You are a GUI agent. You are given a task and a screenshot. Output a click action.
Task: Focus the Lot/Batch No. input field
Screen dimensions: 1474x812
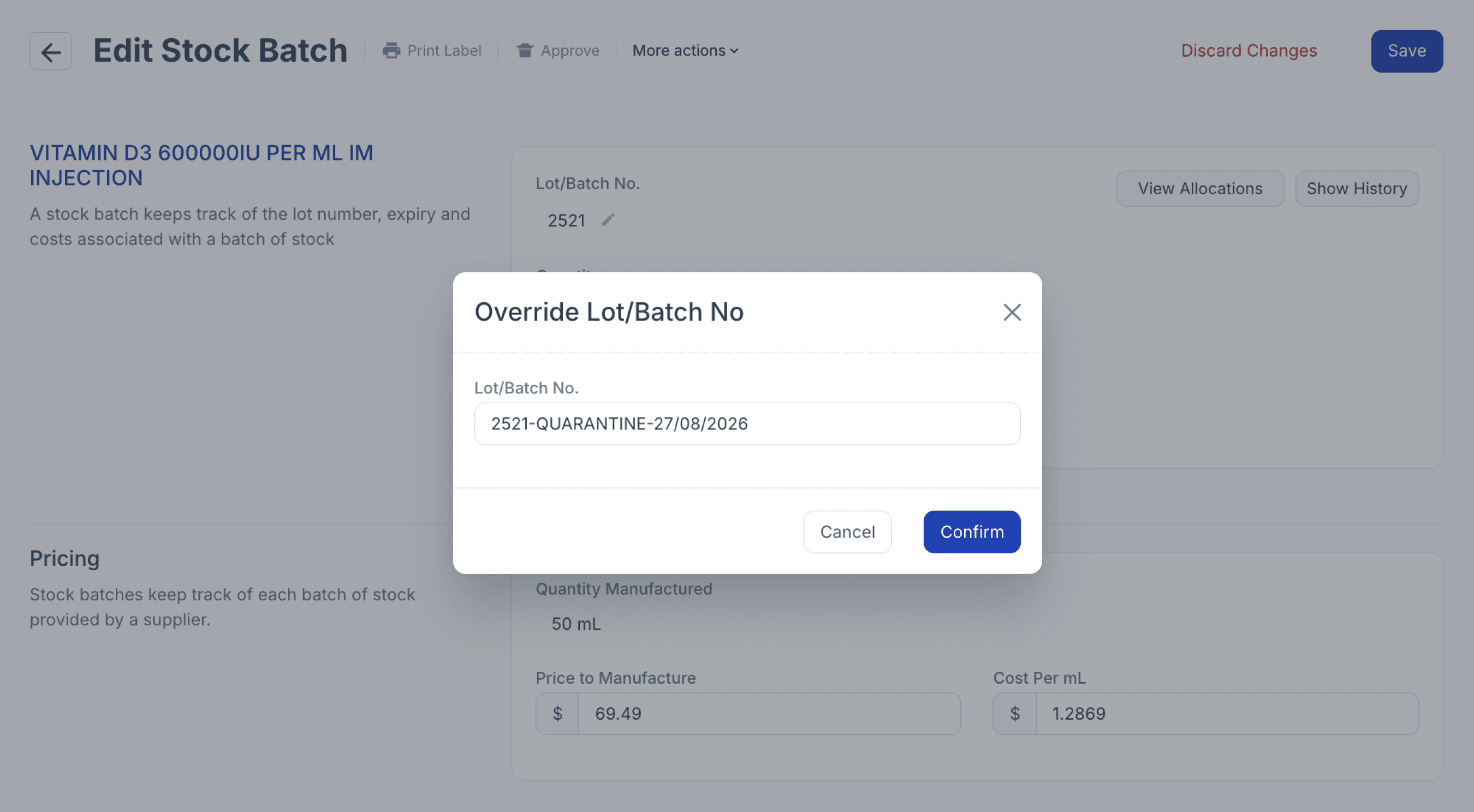click(x=747, y=423)
